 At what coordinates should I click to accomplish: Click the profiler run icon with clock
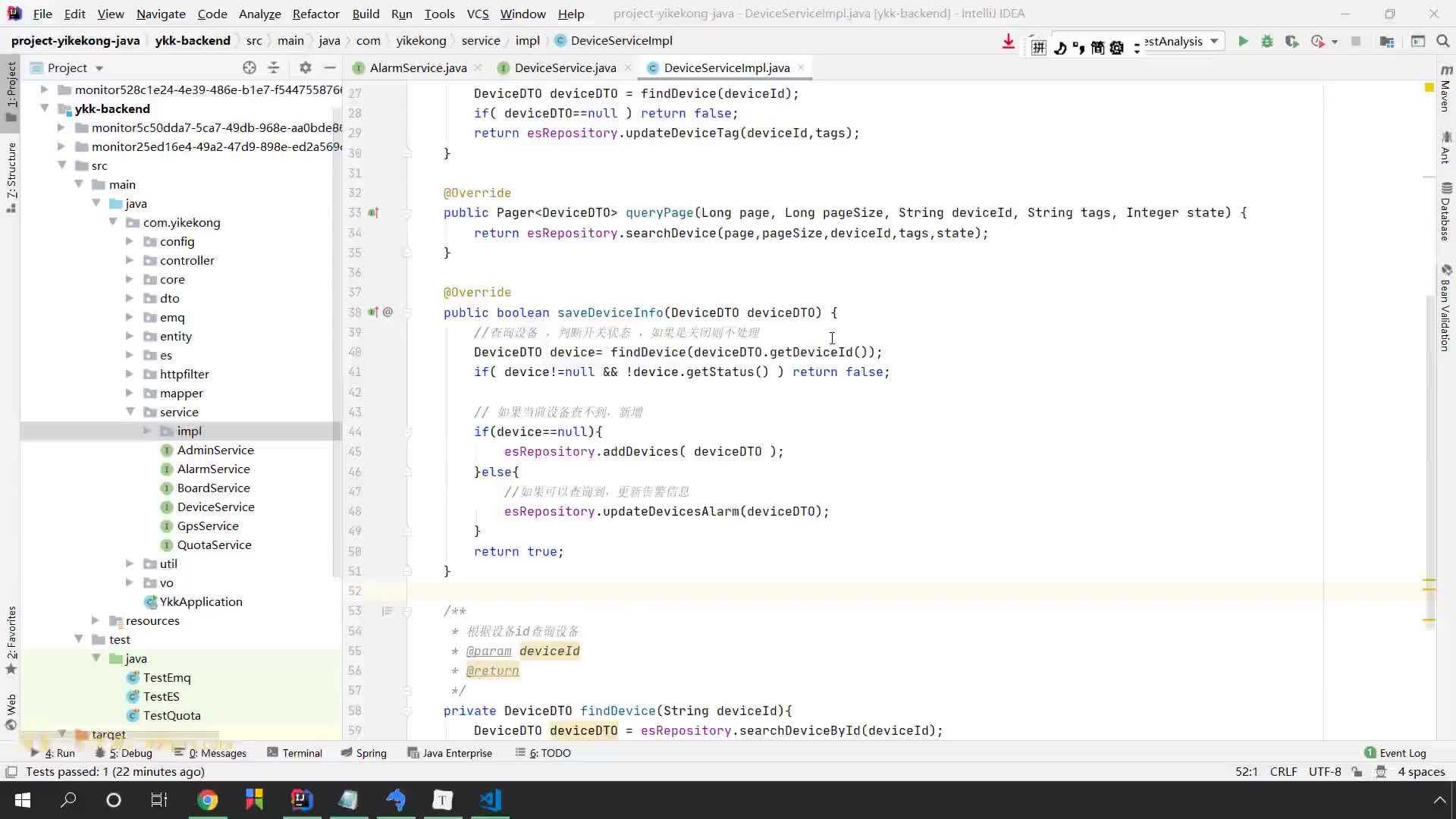tap(1317, 42)
